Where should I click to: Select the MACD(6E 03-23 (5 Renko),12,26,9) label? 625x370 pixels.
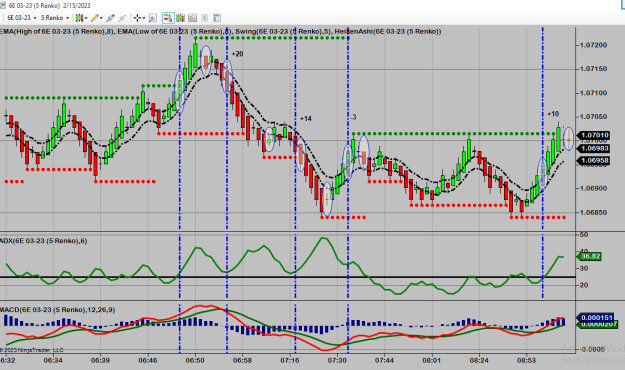point(57,310)
